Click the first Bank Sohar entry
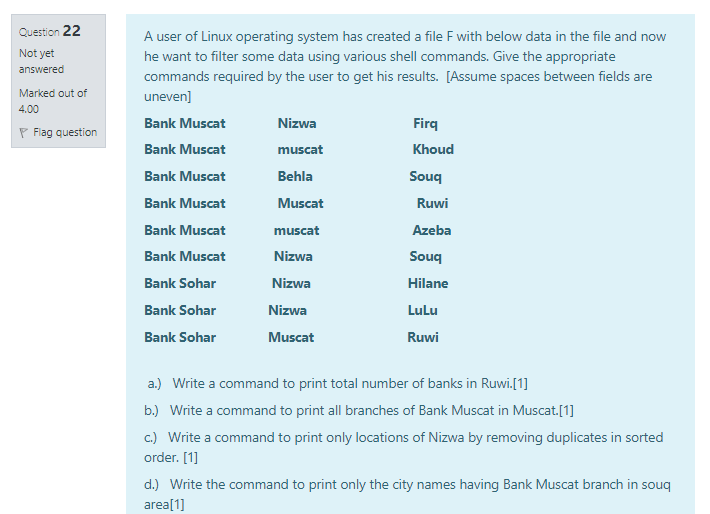The width and height of the screenshot is (710, 514). pyautogui.click(x=180, y=283)
